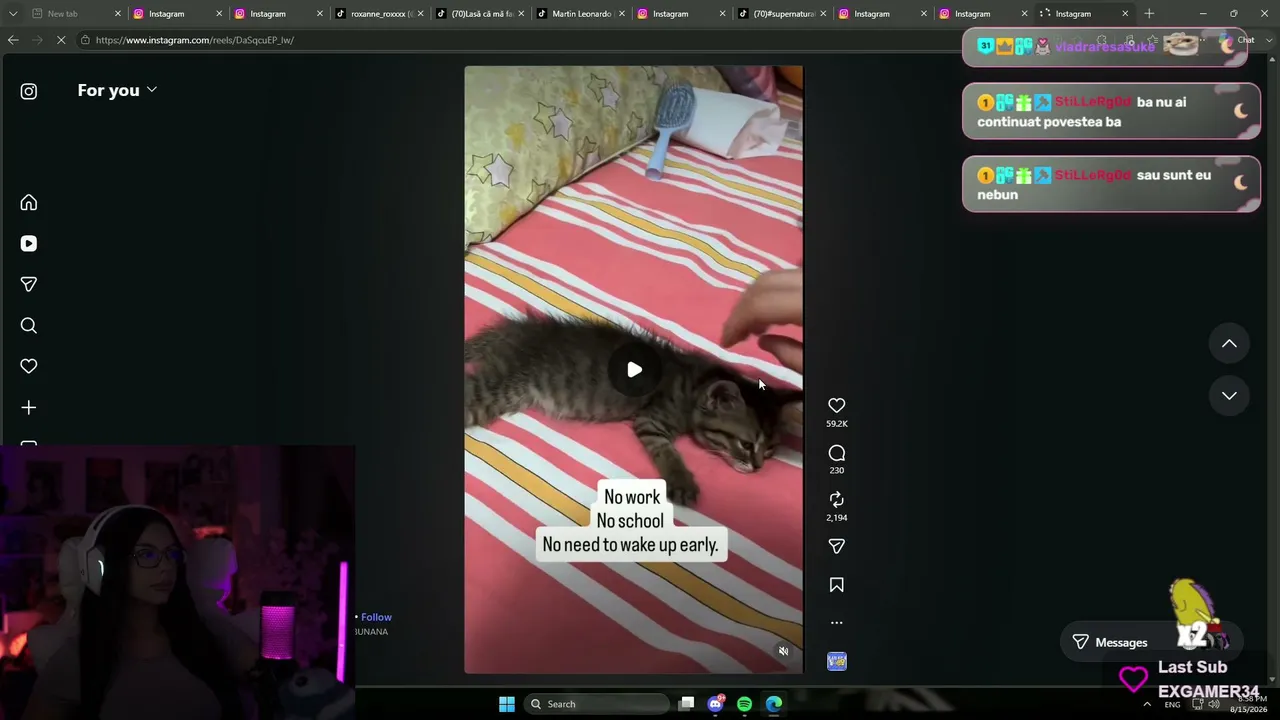Open the Windows Start menu
1280x720 pixels.
(507, 704)
